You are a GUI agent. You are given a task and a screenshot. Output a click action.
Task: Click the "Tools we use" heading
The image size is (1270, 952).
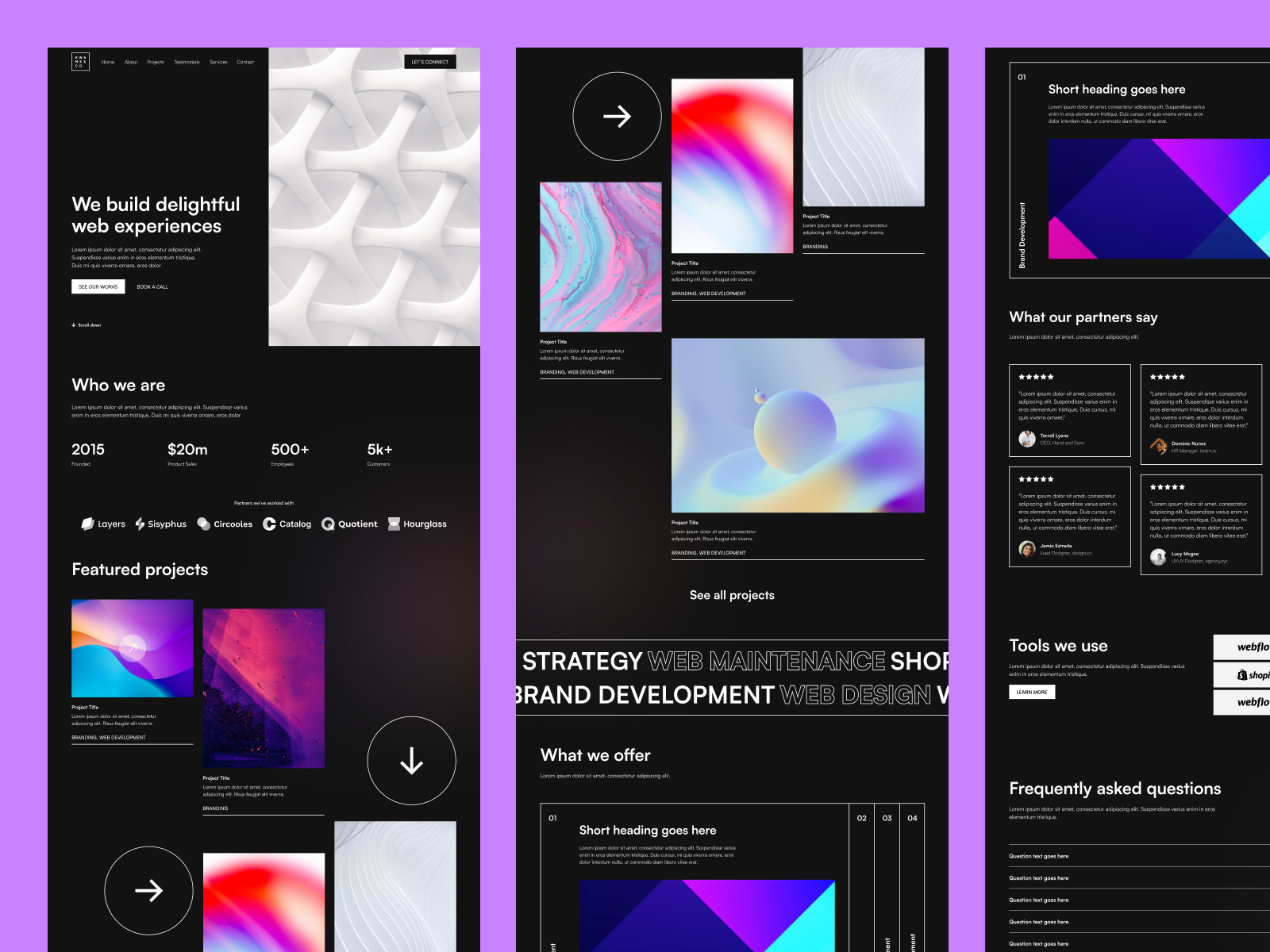1058,646
